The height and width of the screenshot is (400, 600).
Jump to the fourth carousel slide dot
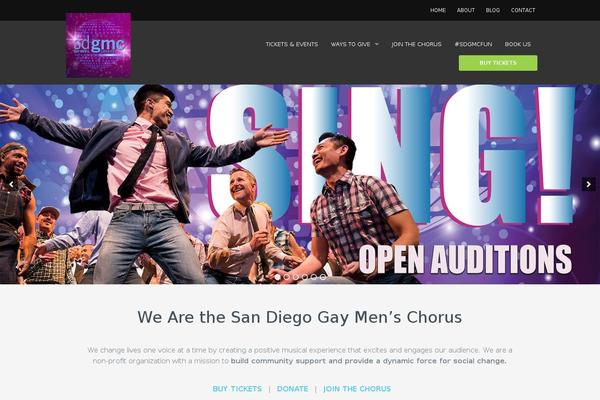pos(305,277)
